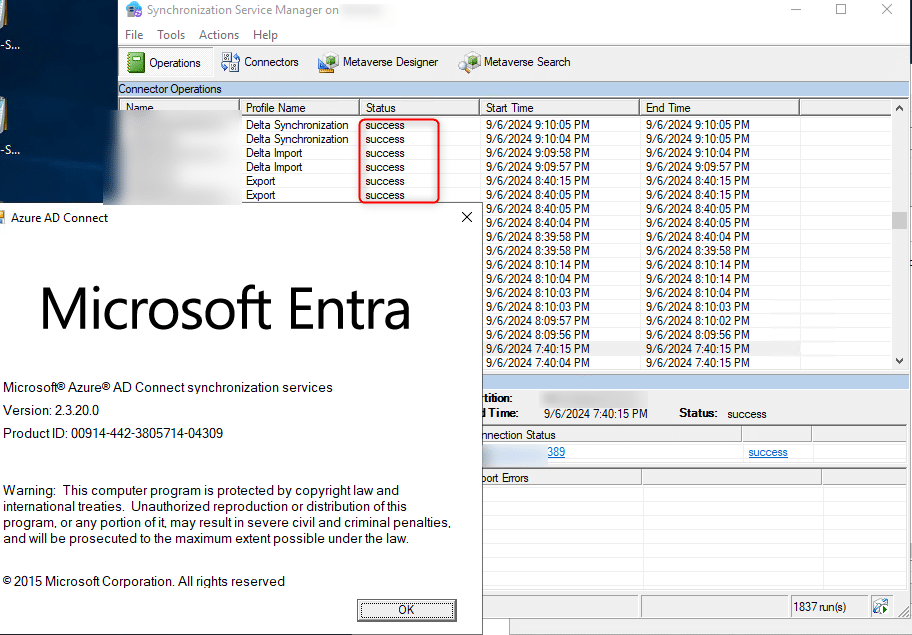Viewport: 912px width, 635px height.
Task: Minimize the Synchronization Service Manager window
Action: tap(796, 9)
